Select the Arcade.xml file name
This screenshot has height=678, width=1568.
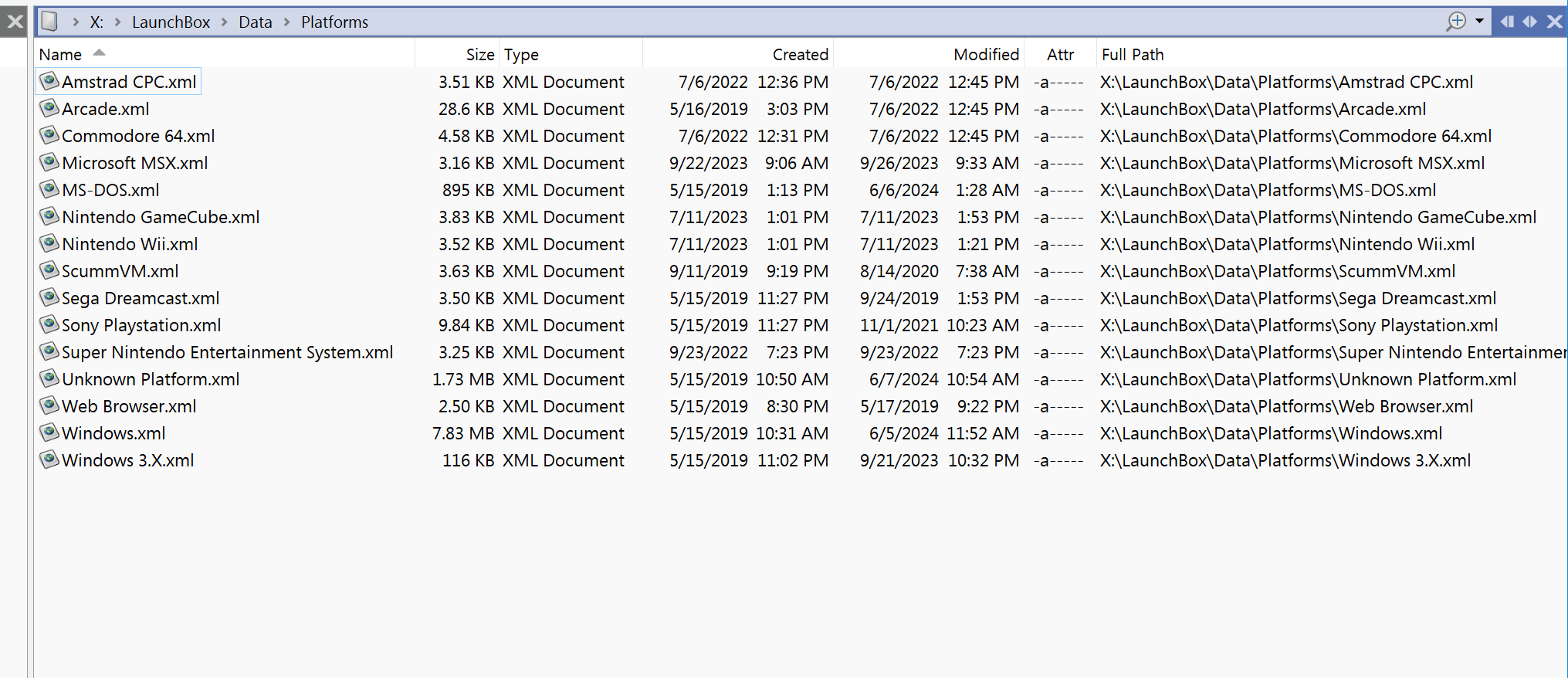106,109
